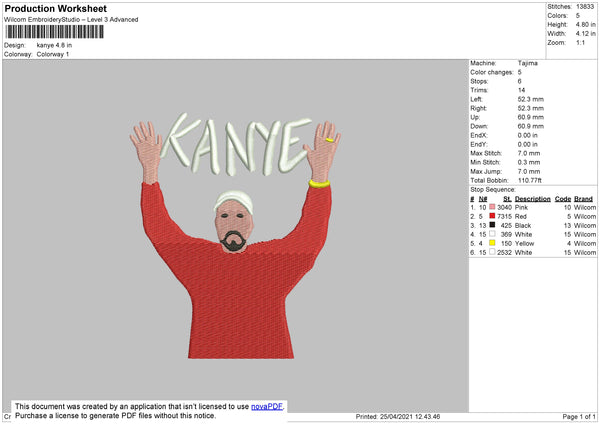Viewport: 600px width, 424px height.
Task: Click the 'Color changes:' label
Action: (492, 72)
